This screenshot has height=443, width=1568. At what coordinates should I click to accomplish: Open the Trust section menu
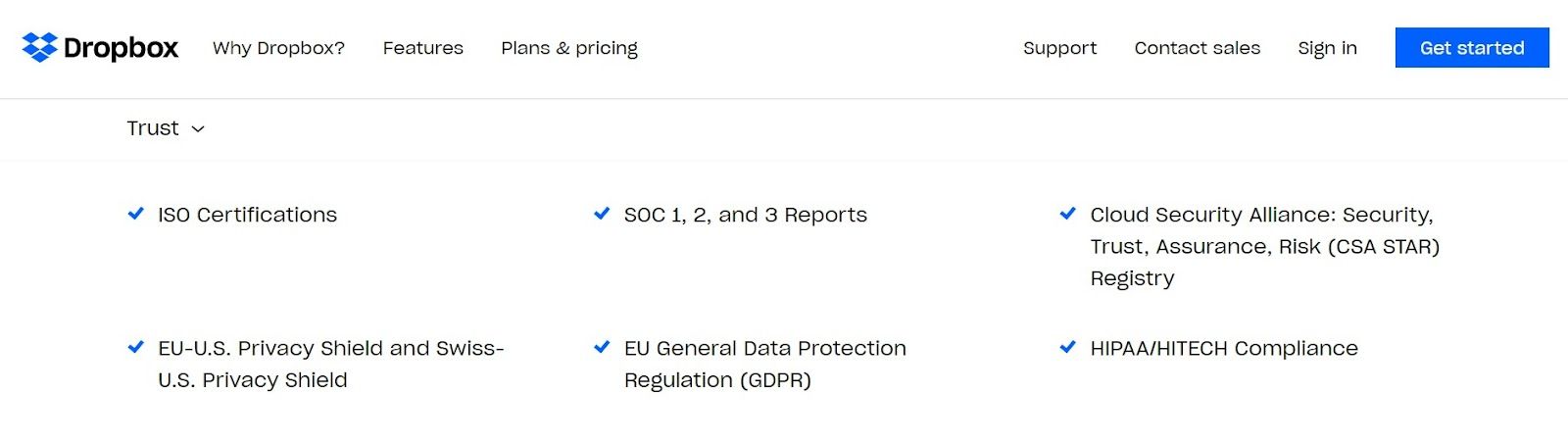pos(153,128)
